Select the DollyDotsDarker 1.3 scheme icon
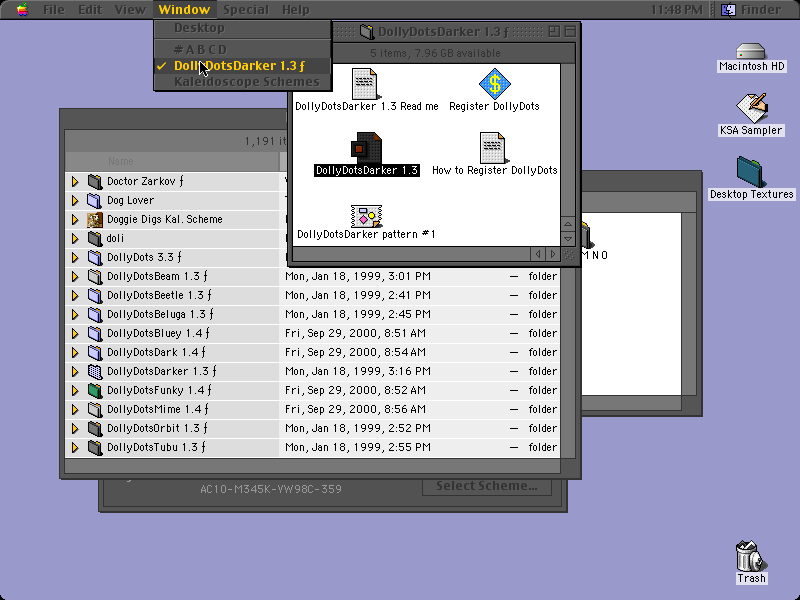The width and height of the screenshot is (800, 600). pyautogui.click(x=366, y=148)
